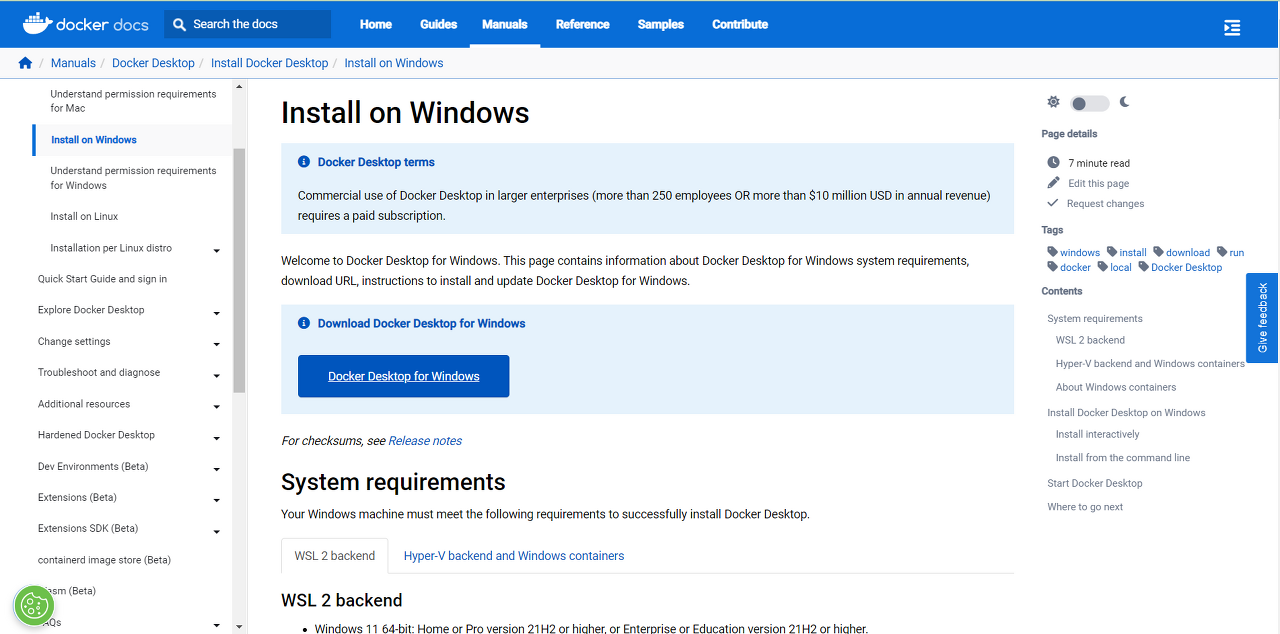Expand Explore Docker Desktop arrow
Image resolution: width=1280 pixels, height=634 pixels.
[217, 313]
